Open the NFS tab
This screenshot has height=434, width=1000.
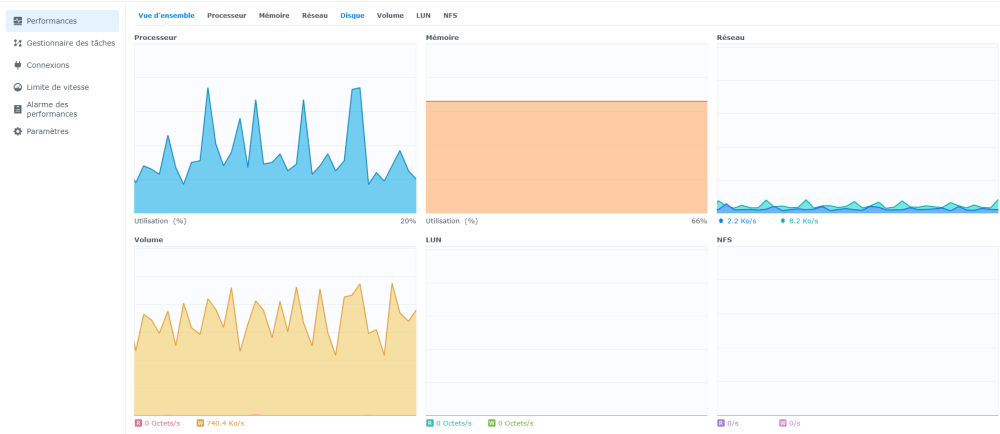point(450,16)
